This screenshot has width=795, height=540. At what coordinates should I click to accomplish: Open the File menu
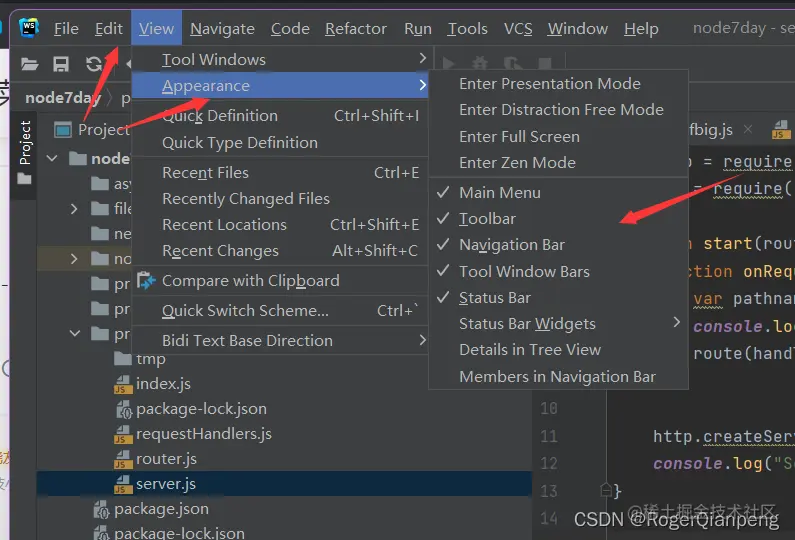[x=66, y=29]
